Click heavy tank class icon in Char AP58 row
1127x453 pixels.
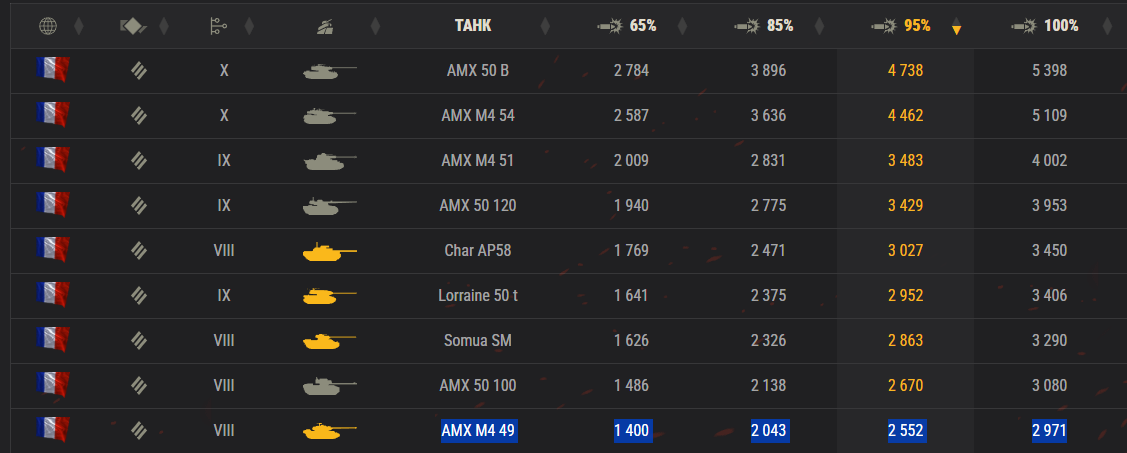[139, 250]
